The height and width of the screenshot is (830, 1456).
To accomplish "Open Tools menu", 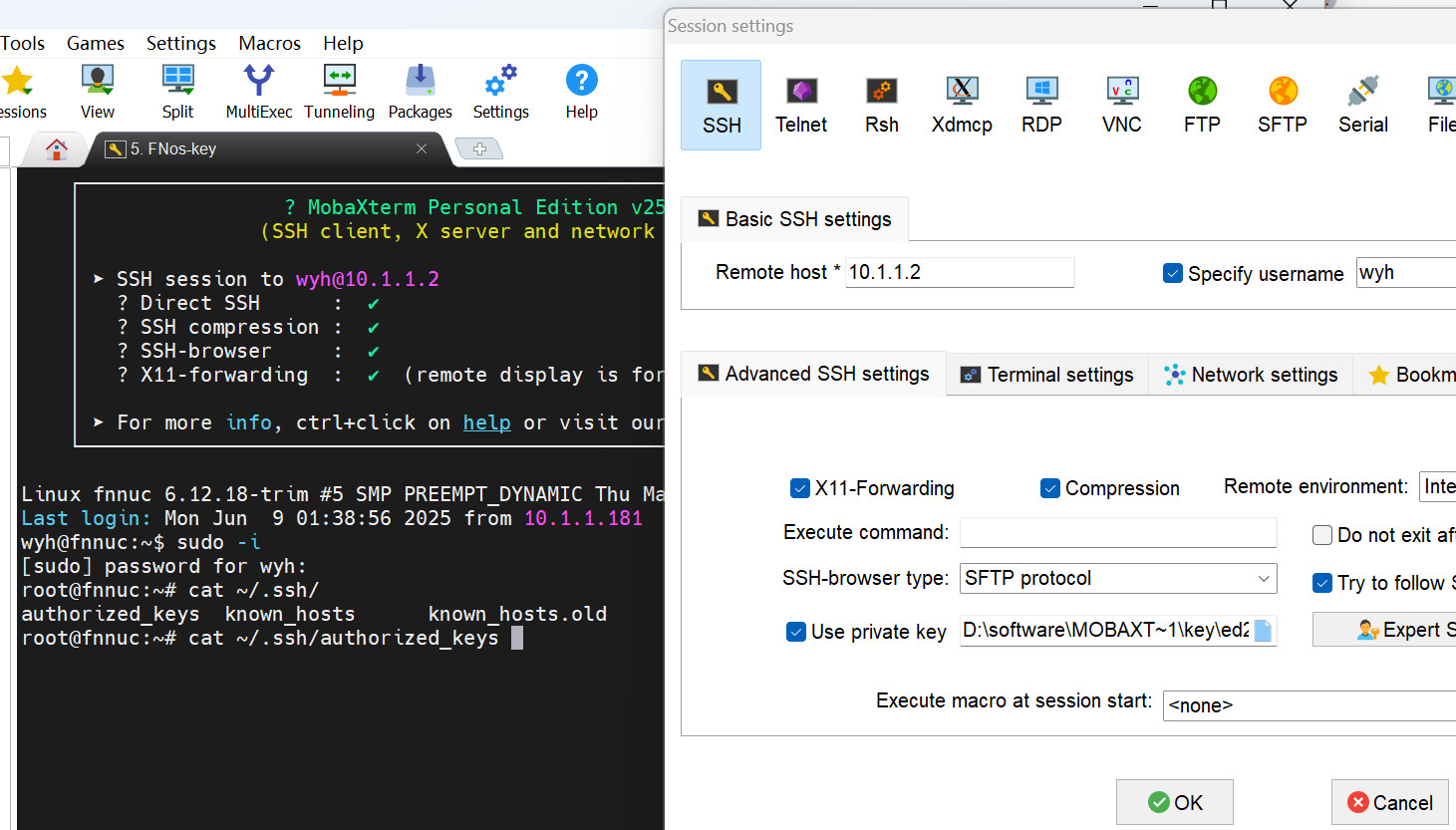I will pyautogui.click(x=22, y=43).
